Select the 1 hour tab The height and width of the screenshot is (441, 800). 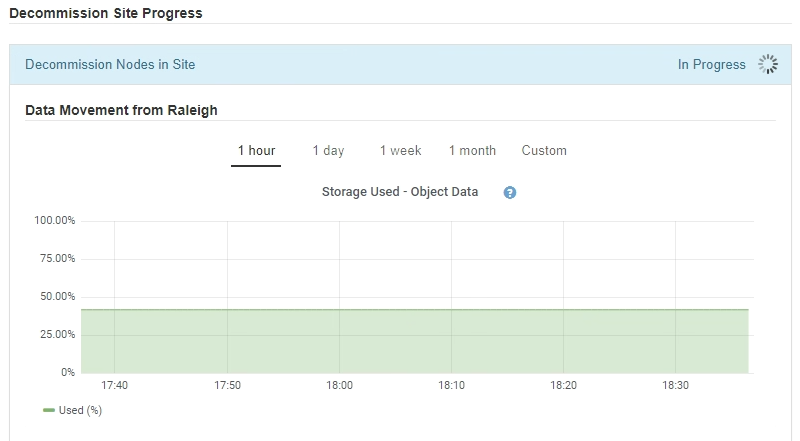click(256, 151)
